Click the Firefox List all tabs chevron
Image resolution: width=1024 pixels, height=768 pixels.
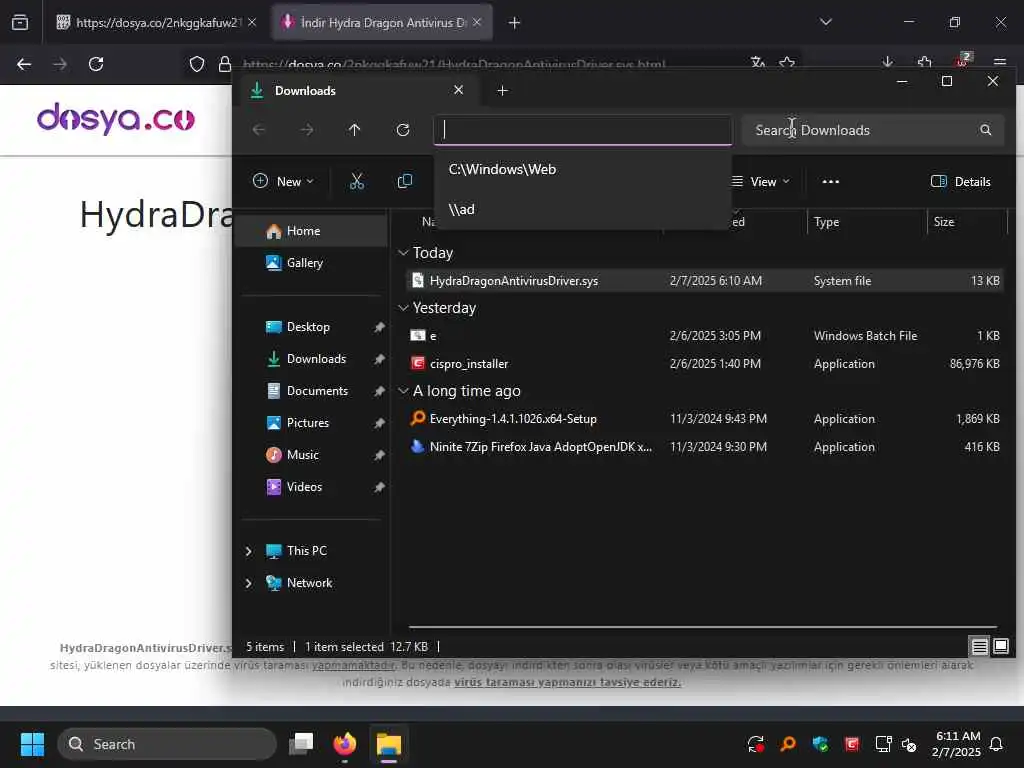click(x=826, y=22)
